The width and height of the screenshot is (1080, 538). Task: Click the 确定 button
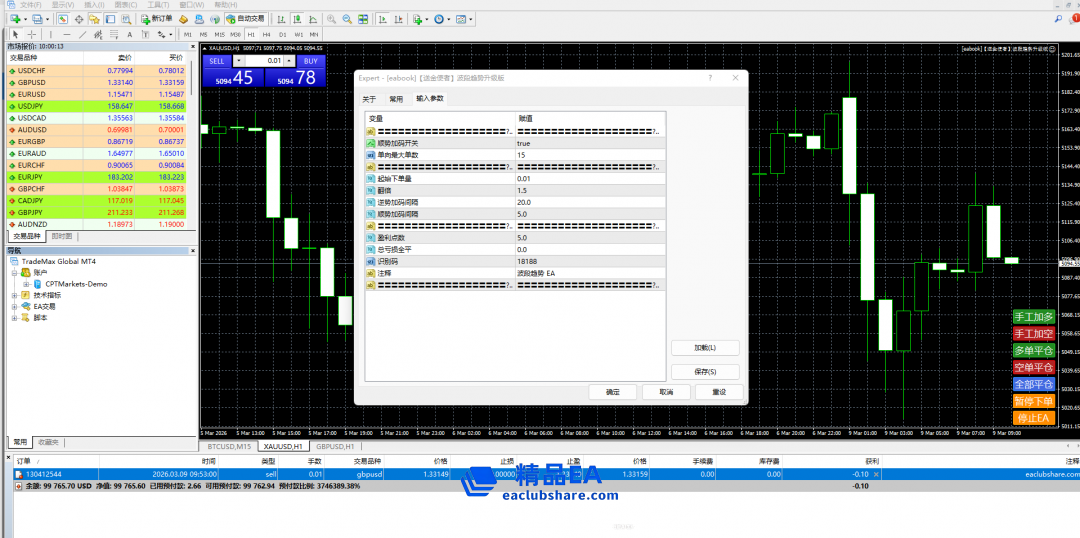point(612,392)
